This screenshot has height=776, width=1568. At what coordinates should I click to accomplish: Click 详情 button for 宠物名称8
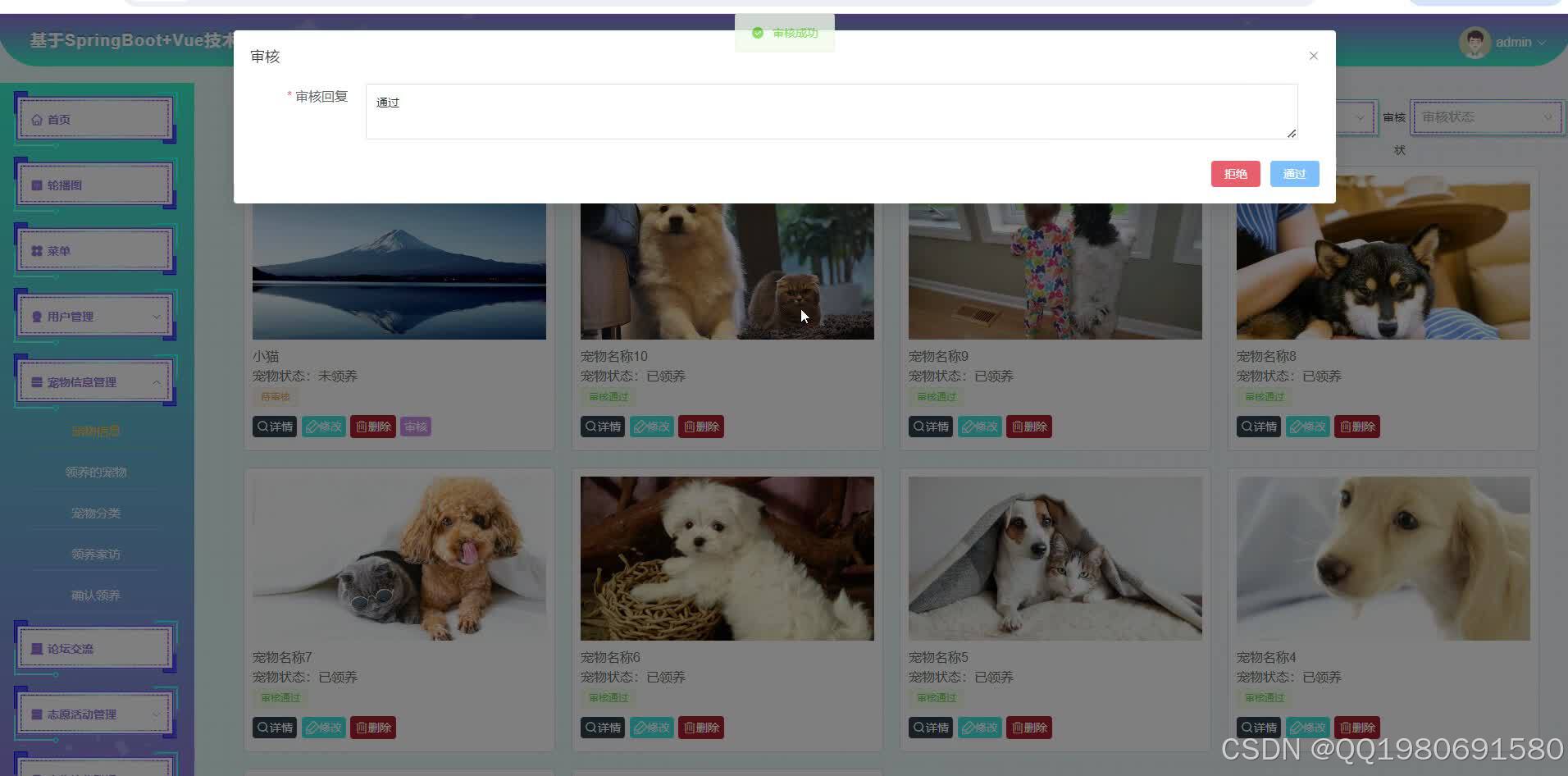pyautogui.click(x=1259, y=427)
